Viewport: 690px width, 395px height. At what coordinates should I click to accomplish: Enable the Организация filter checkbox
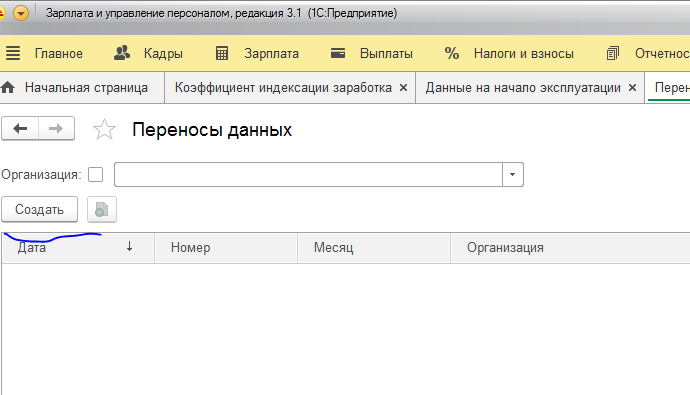(x=95, y=175)
